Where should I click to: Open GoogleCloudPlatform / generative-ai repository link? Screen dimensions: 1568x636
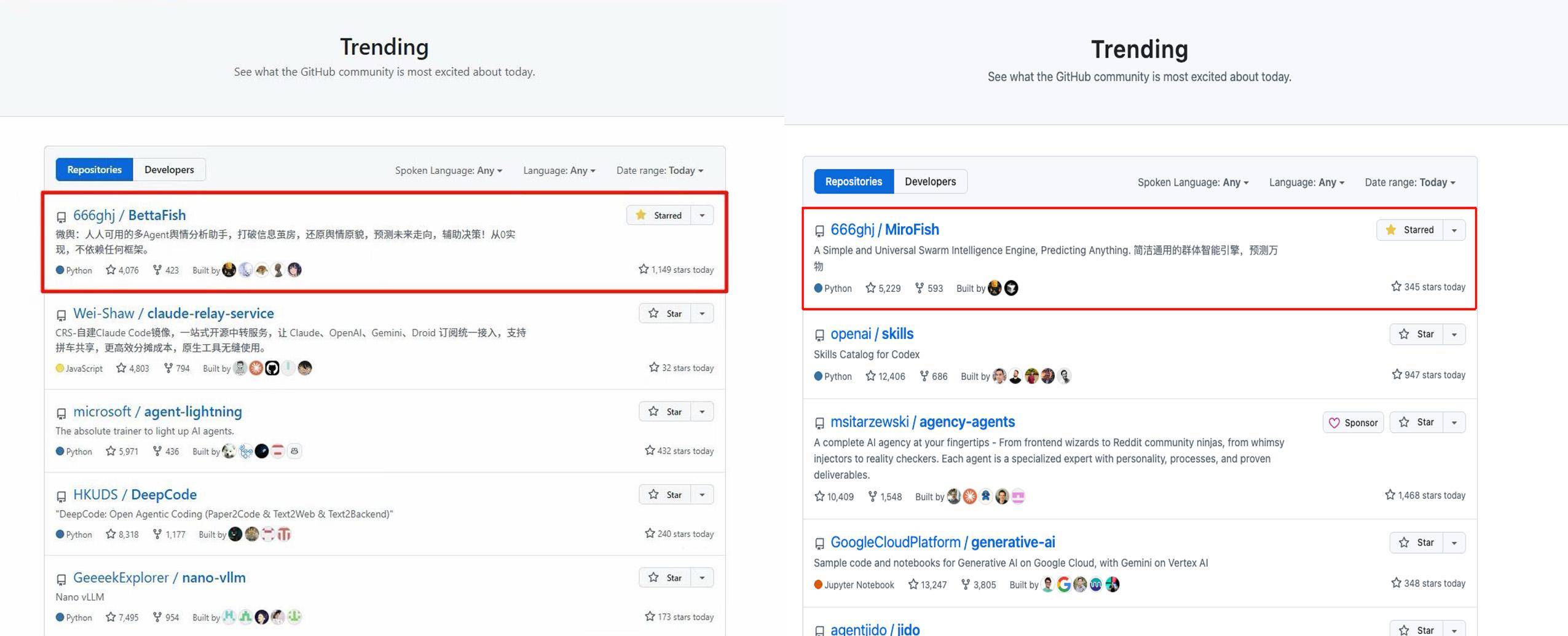(942, 543)
